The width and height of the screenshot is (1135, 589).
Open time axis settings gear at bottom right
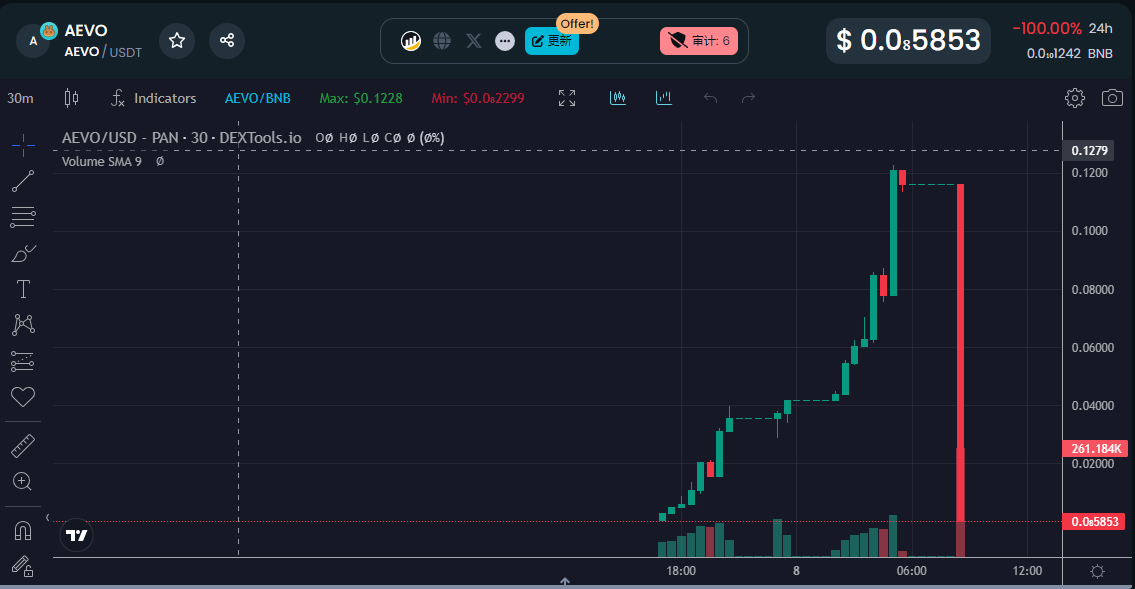pyautogui.click(x=1097, y=571)
